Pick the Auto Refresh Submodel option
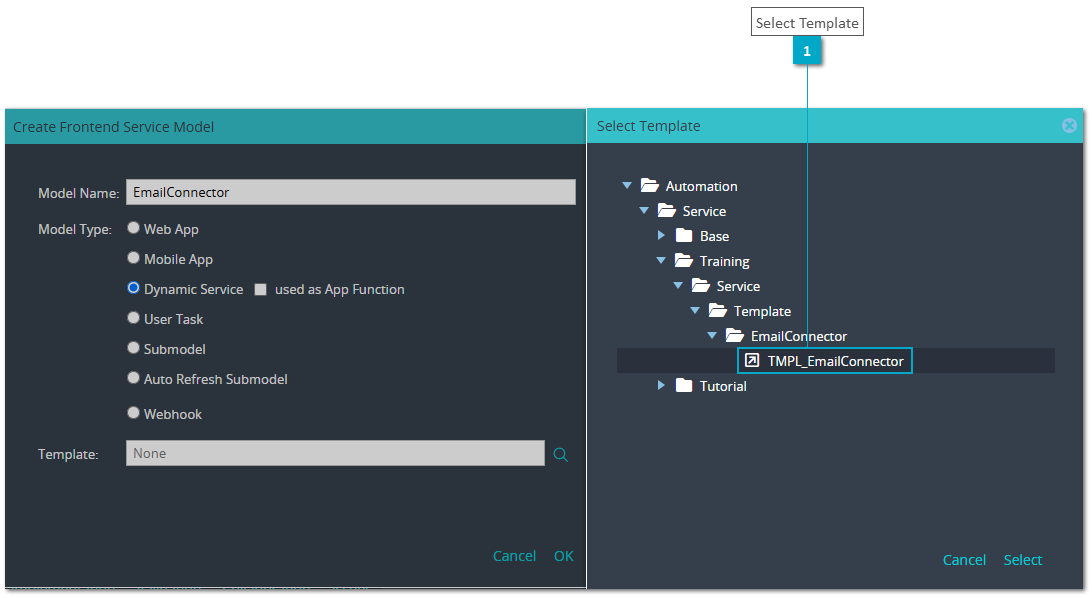 coord(134,378)
